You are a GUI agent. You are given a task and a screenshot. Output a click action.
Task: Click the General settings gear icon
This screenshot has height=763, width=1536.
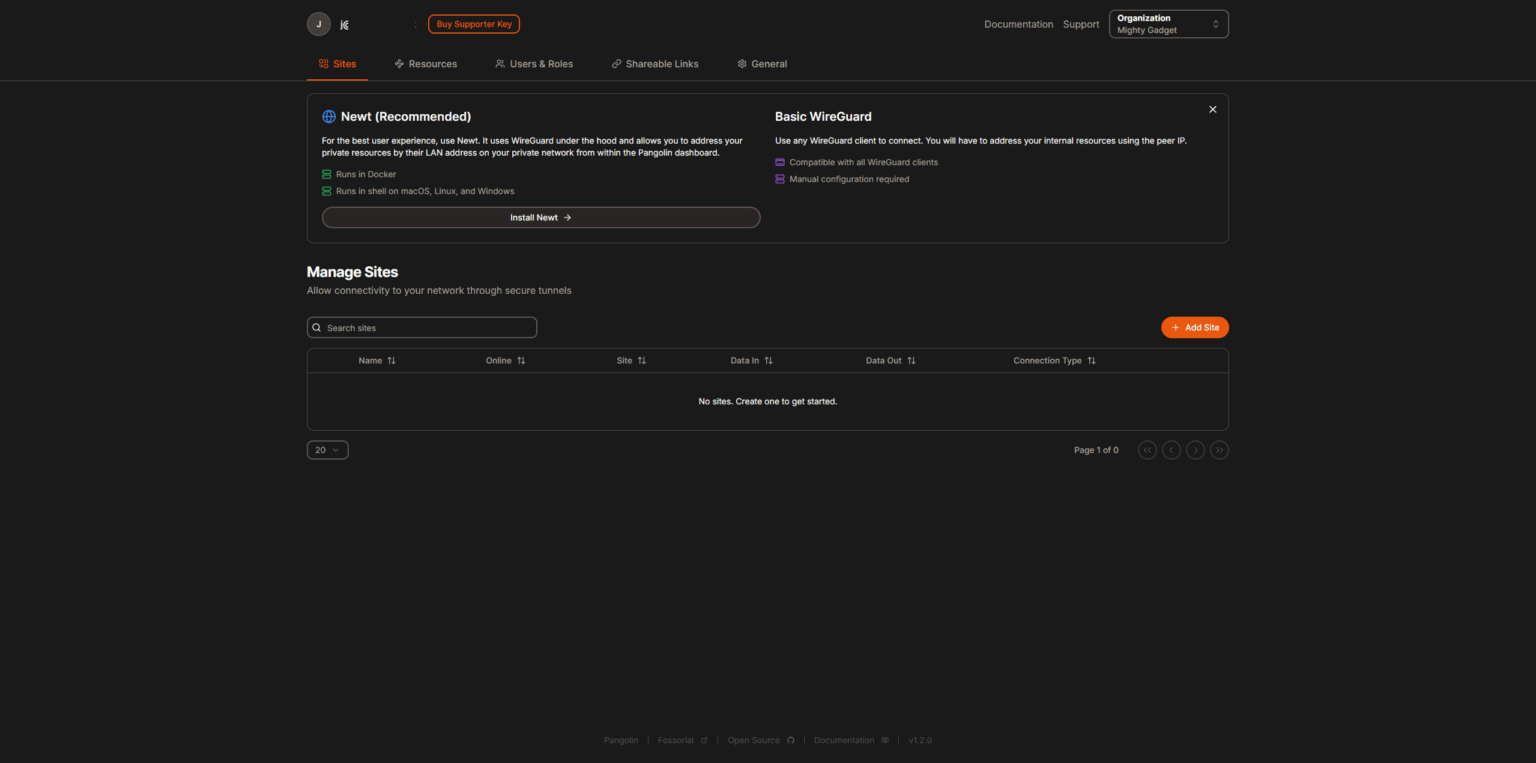pos(741,63)
